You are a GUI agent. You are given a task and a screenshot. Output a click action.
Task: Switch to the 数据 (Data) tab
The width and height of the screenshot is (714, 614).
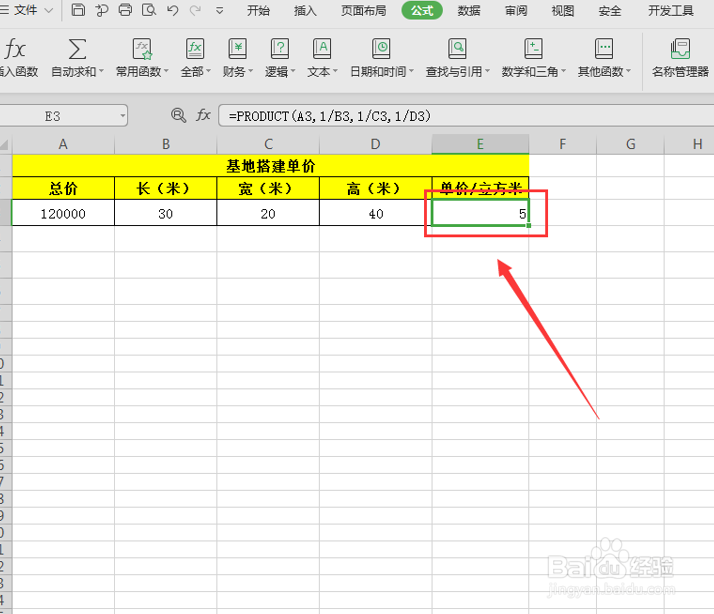click(469, 10)
